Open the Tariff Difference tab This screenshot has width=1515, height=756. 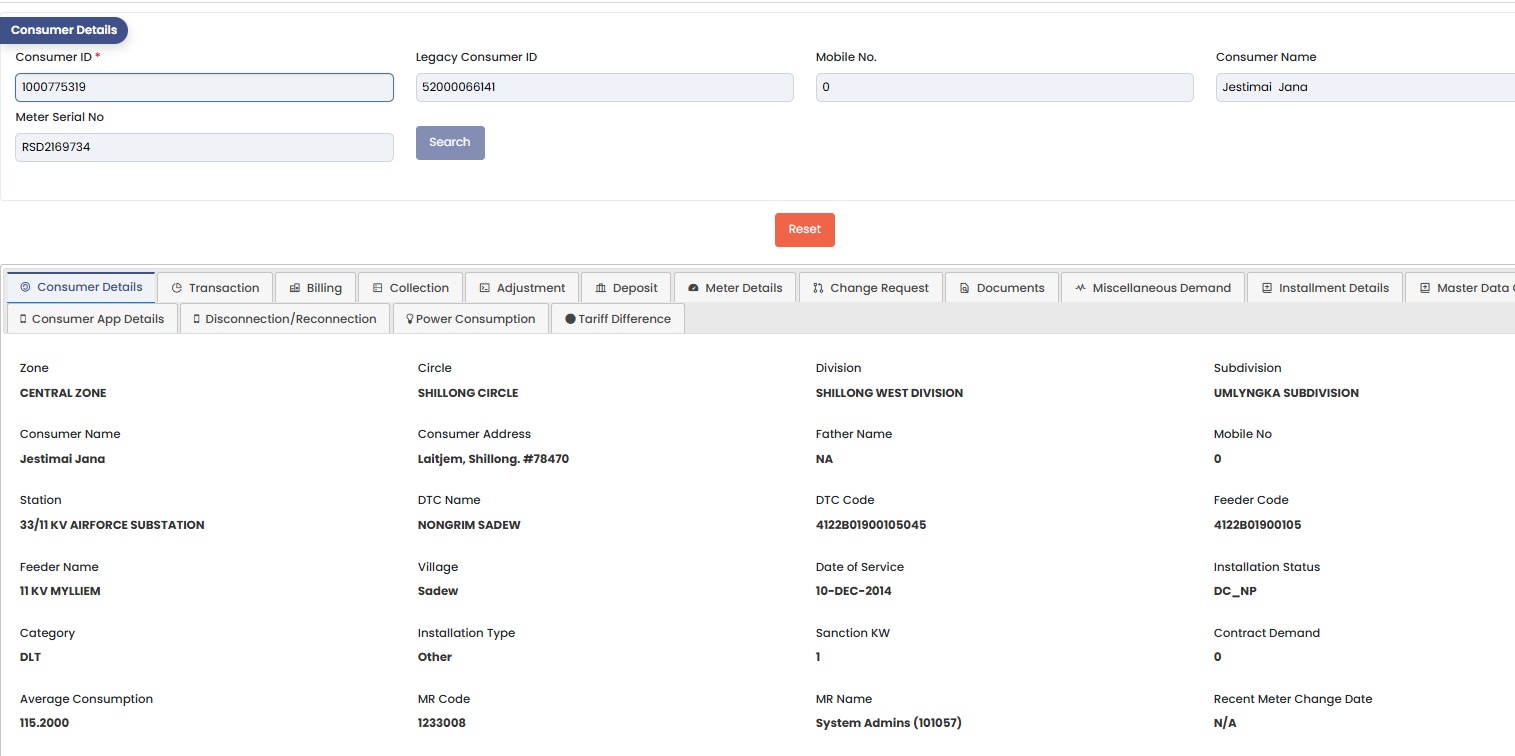(618, 319)
